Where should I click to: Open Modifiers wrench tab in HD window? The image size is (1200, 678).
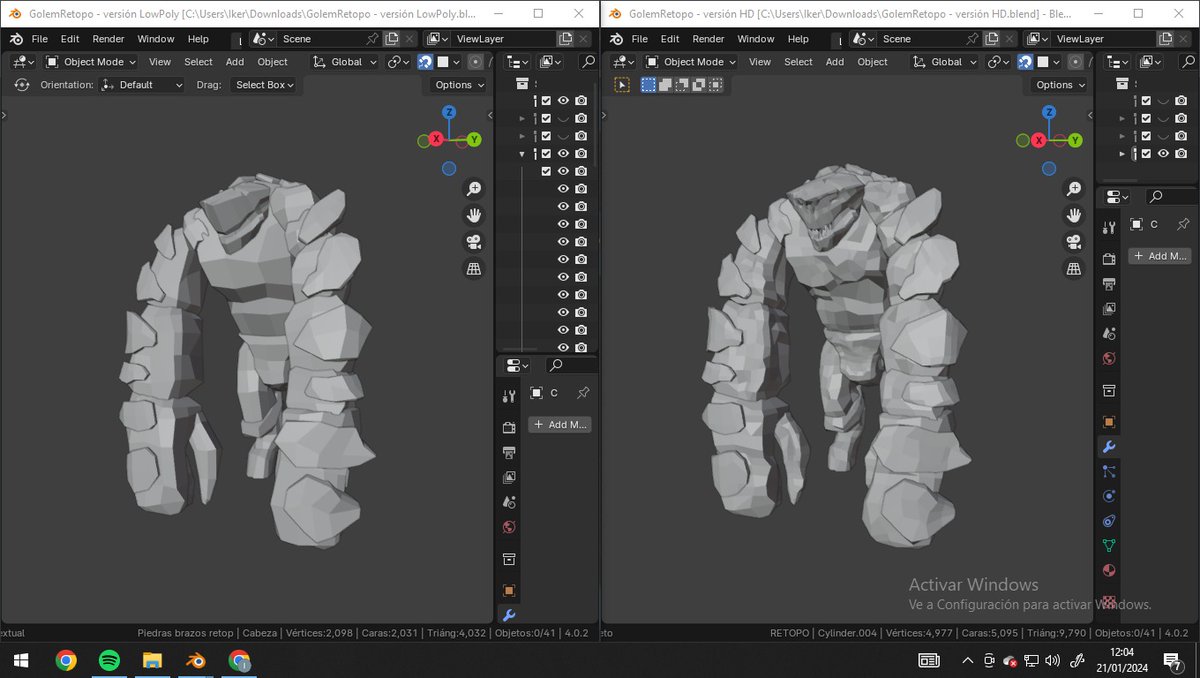[x=1108, y=447]
